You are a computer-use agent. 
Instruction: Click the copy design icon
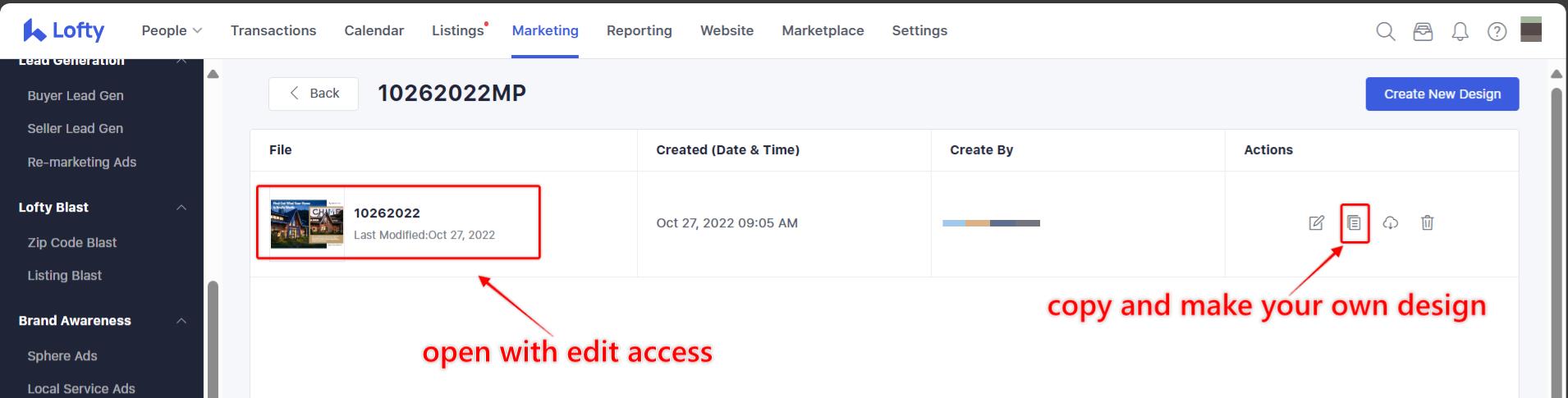tap(1354, 222)
